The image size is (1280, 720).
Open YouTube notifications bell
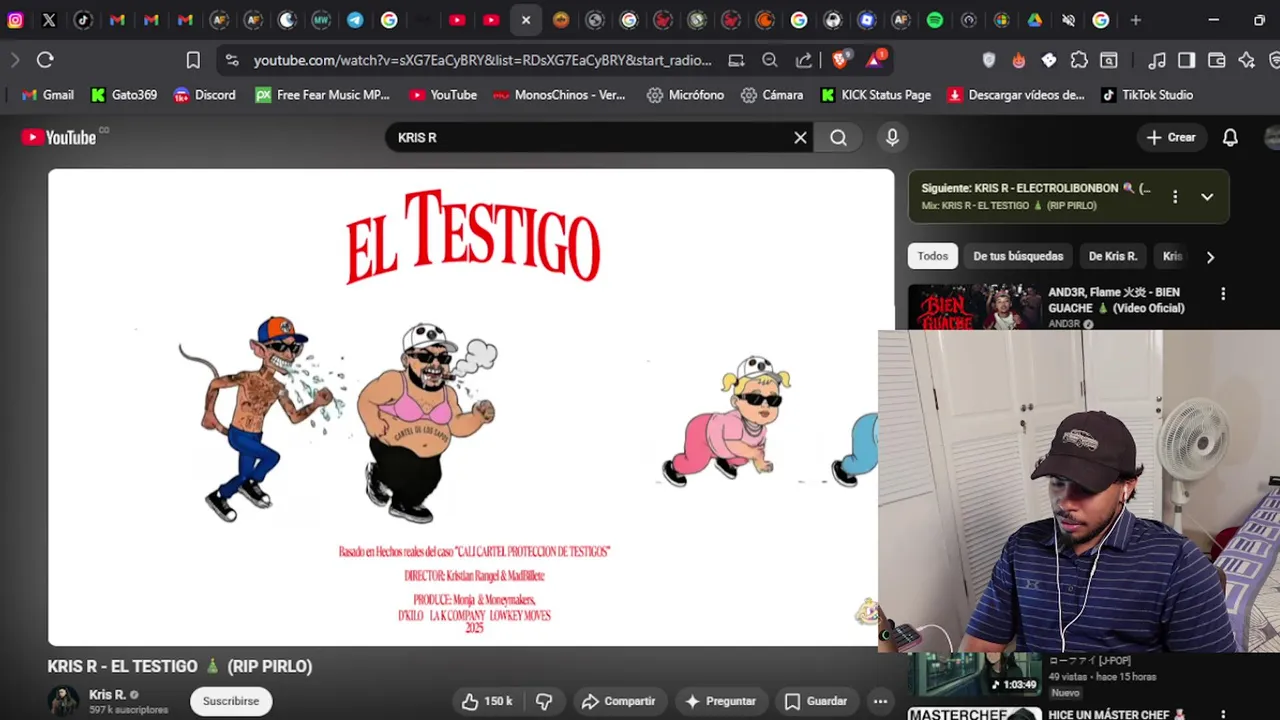tap(1230, 137)
